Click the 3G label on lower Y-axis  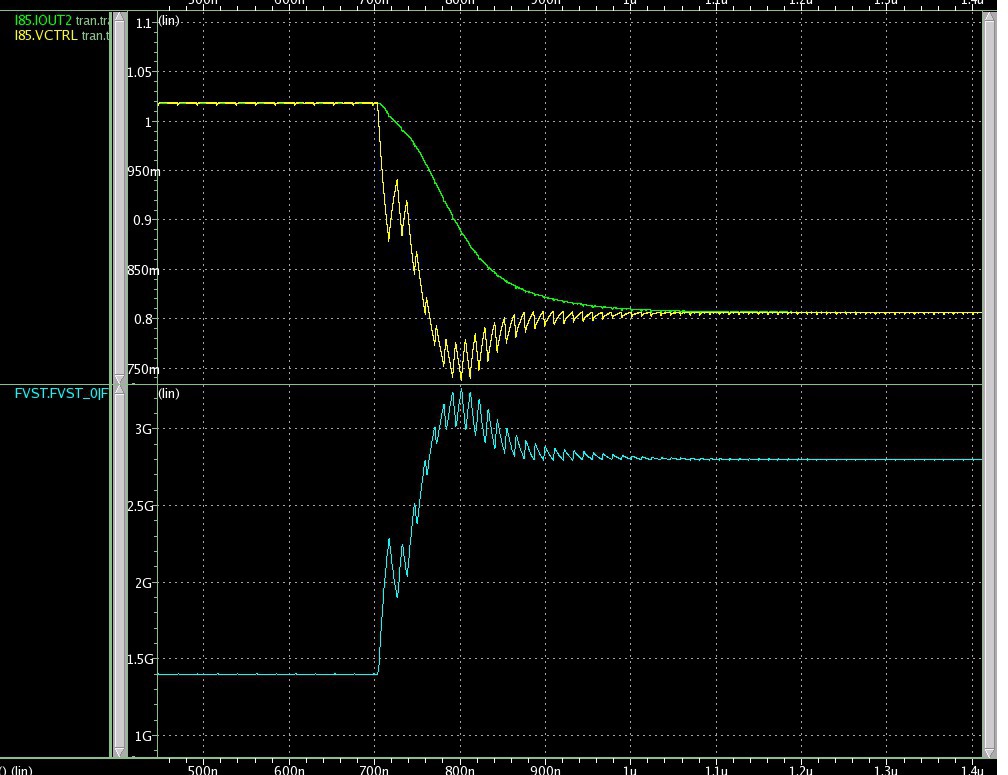pos(141,429)
